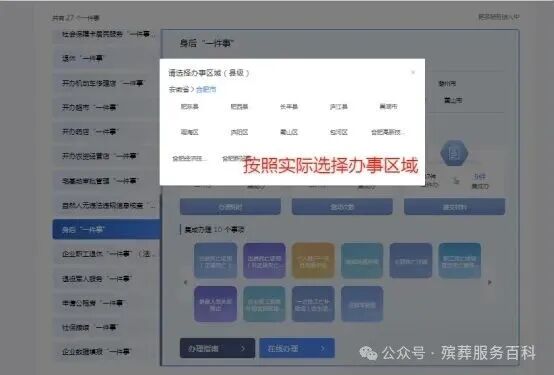
Task: Select highlighted 身后 一件事 sidebar item
Action: (x=106, y=229)
